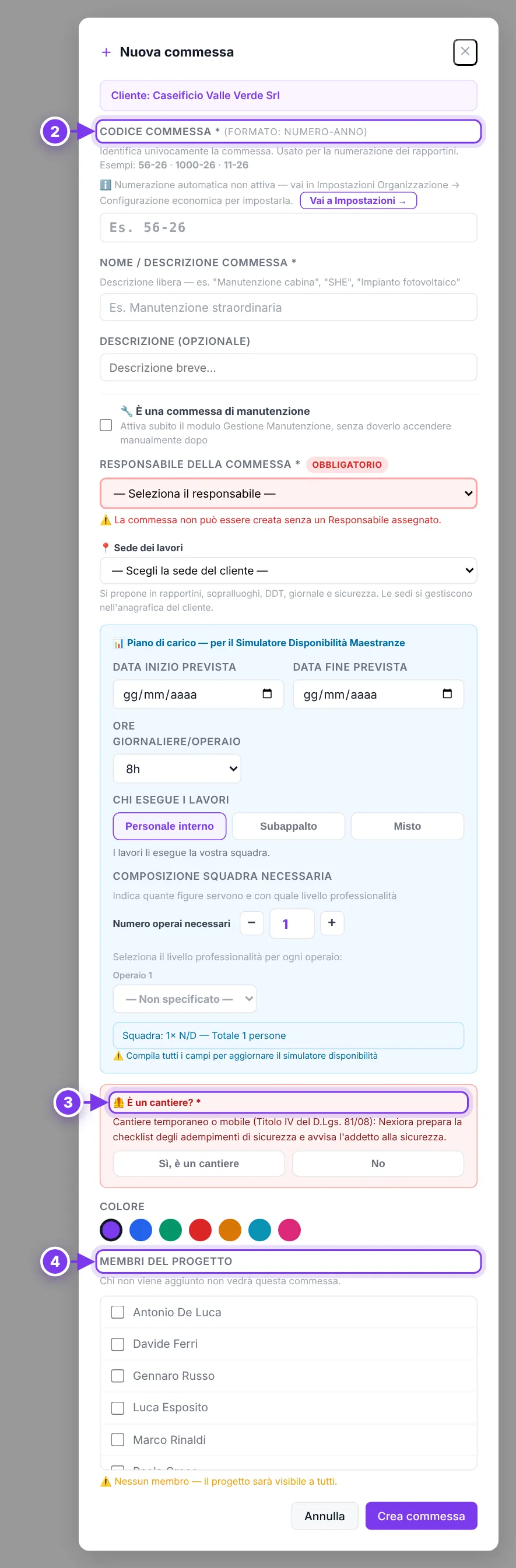Expand the Scegli la sede del cliente dropdown
This screenshot has height=1568, width=516.
click(288, 571)
